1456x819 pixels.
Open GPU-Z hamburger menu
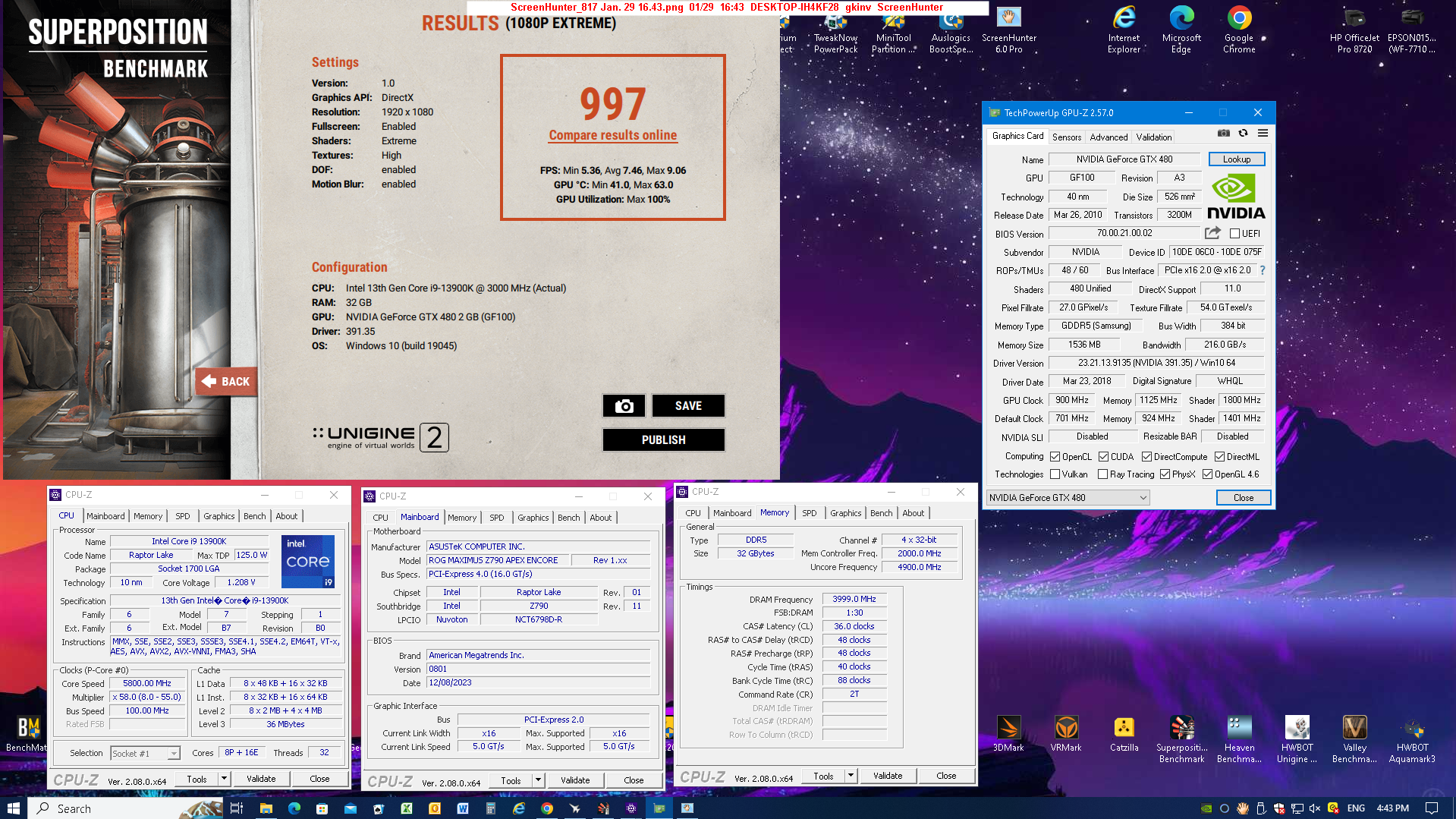pyautogui.click(x=1263, y=133)
